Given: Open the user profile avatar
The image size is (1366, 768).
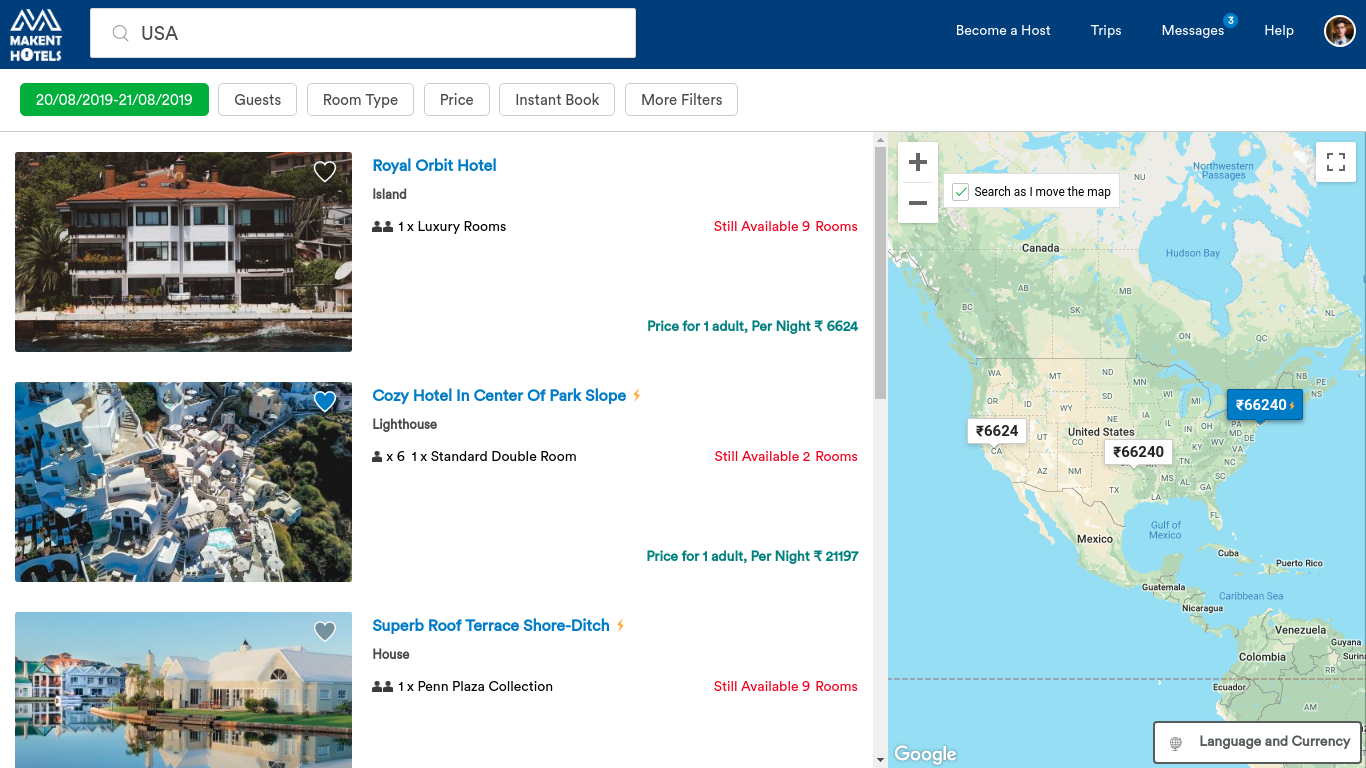Looking at the screenshot, I should [x=1339, y=31].
